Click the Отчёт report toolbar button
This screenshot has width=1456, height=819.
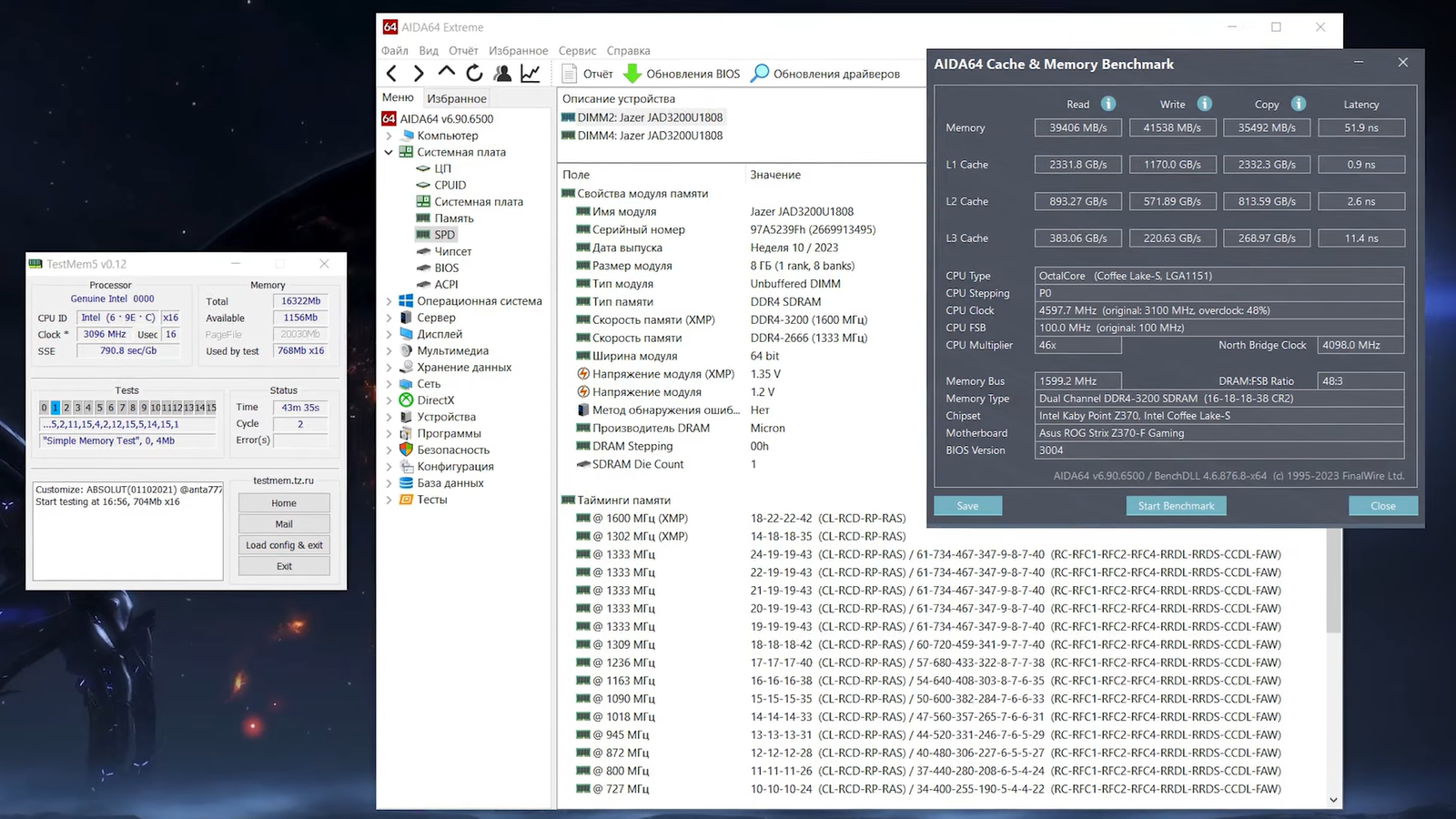click(x=588, y=74)
